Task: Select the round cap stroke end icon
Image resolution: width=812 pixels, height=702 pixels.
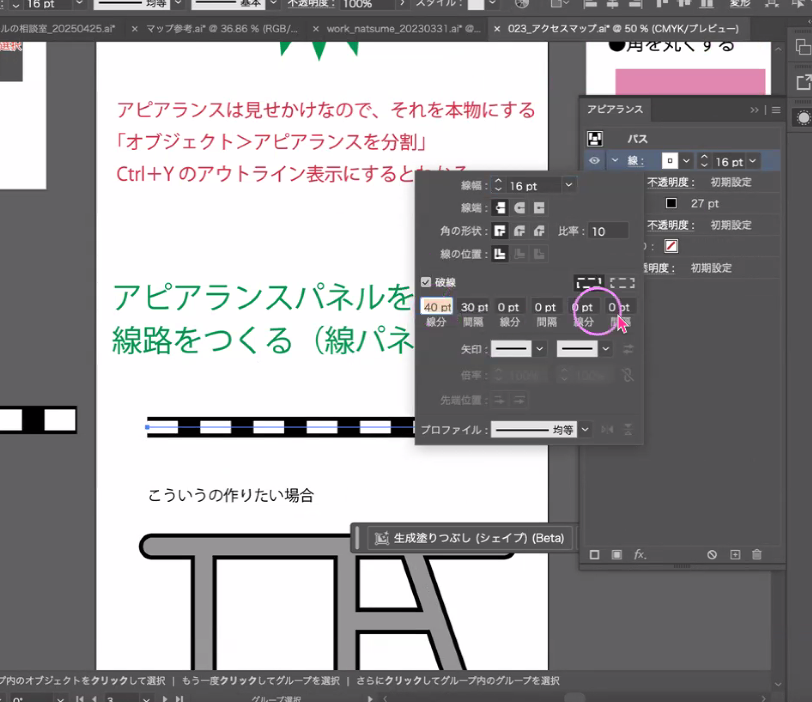Action: pos(520,208)
